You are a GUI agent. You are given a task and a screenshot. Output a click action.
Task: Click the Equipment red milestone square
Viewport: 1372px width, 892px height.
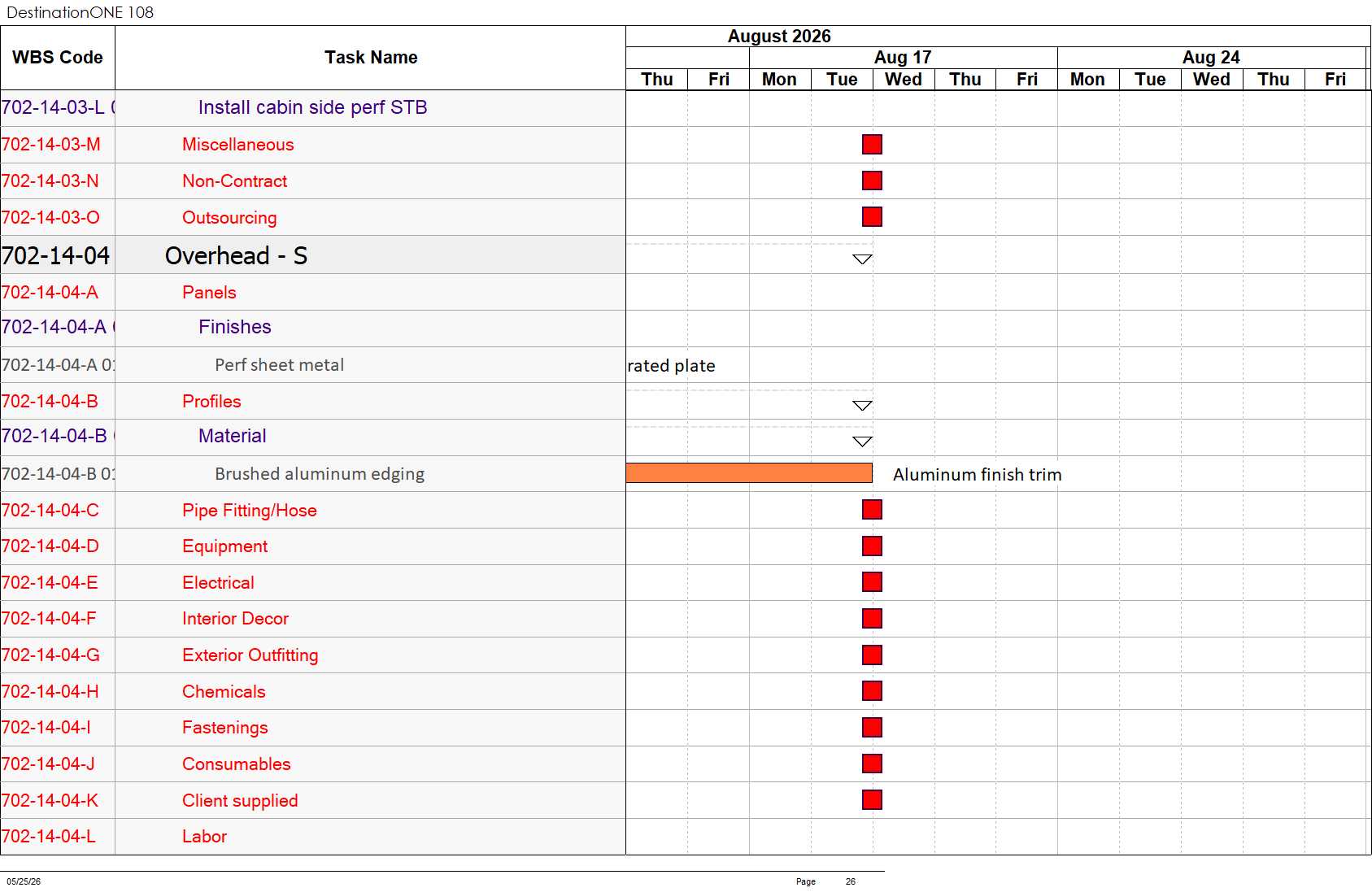click(872, 546)
